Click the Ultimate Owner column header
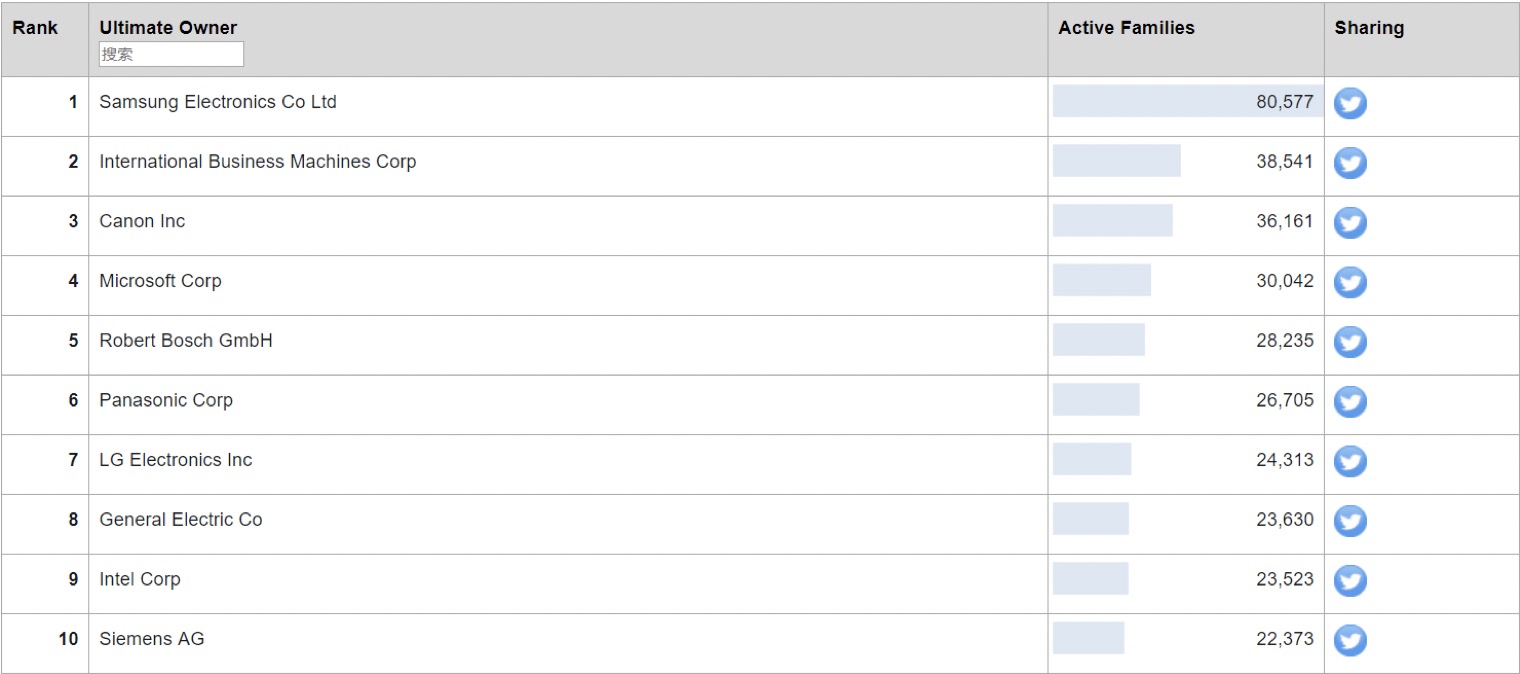The height and width of the screenshot is (674, 1520). tap(168, 28)
